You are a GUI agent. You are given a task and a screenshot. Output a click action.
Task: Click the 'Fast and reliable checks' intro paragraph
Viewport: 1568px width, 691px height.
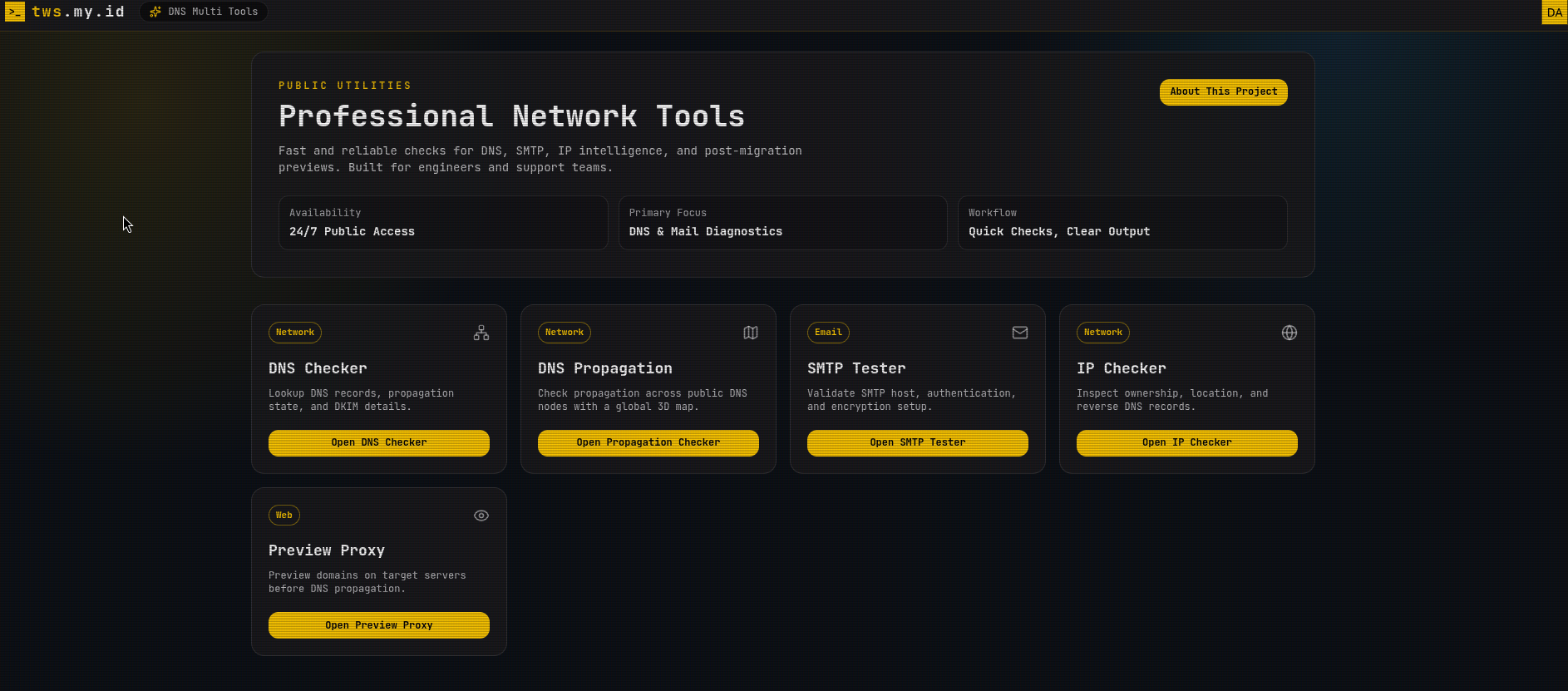pos(540,159)
